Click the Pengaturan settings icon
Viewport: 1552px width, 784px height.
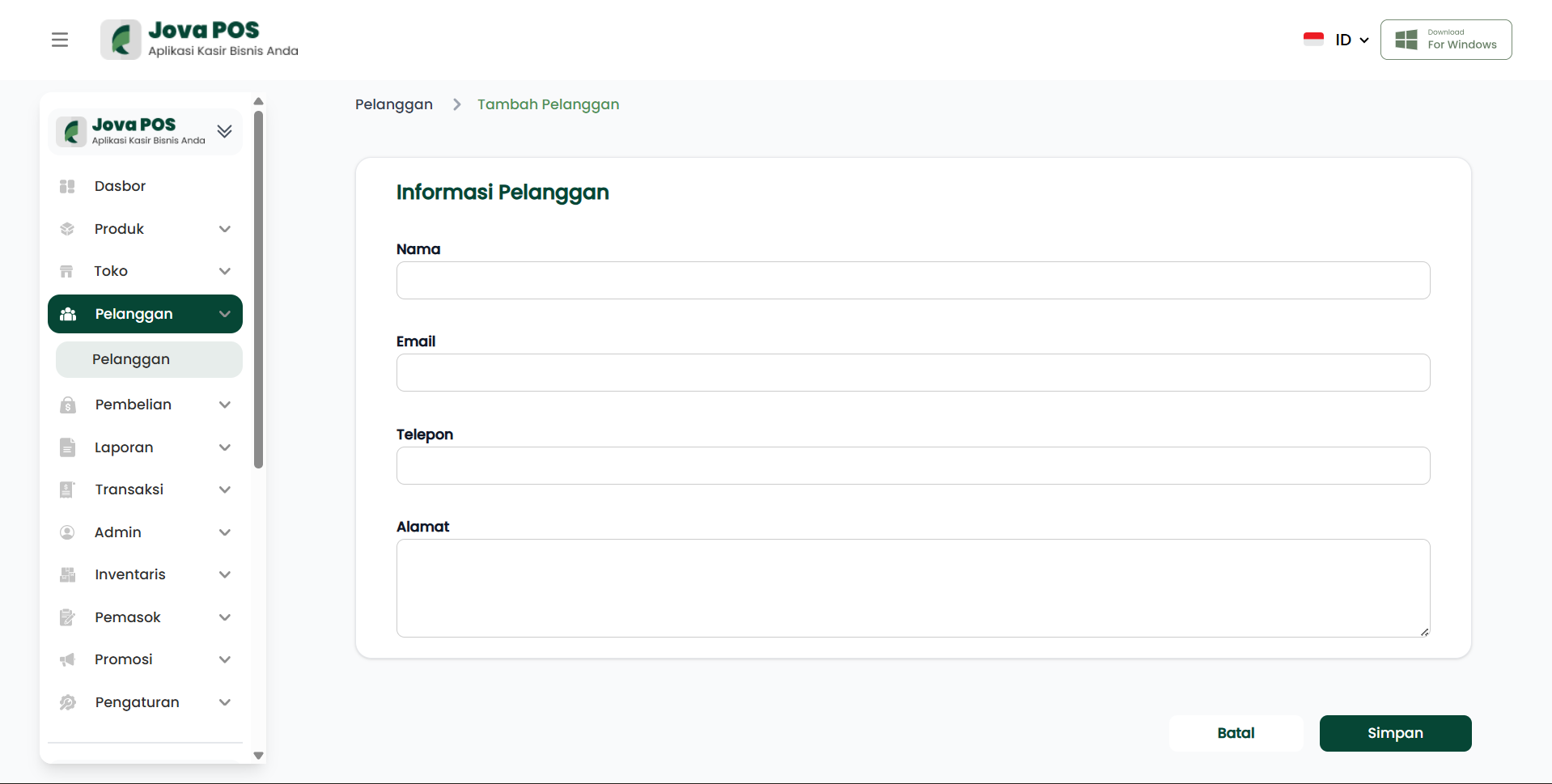[x=68, y=702]
